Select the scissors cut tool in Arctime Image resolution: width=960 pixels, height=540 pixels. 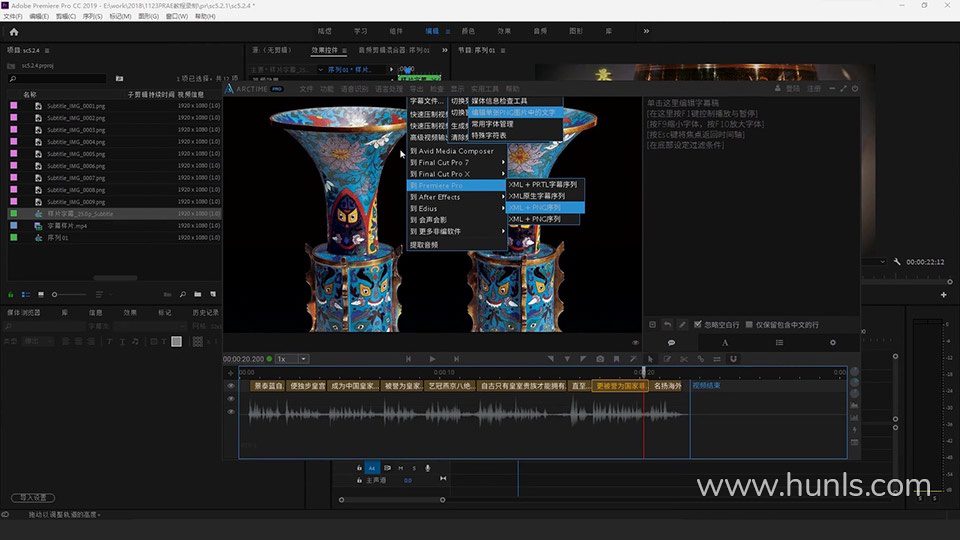point(682,359)
